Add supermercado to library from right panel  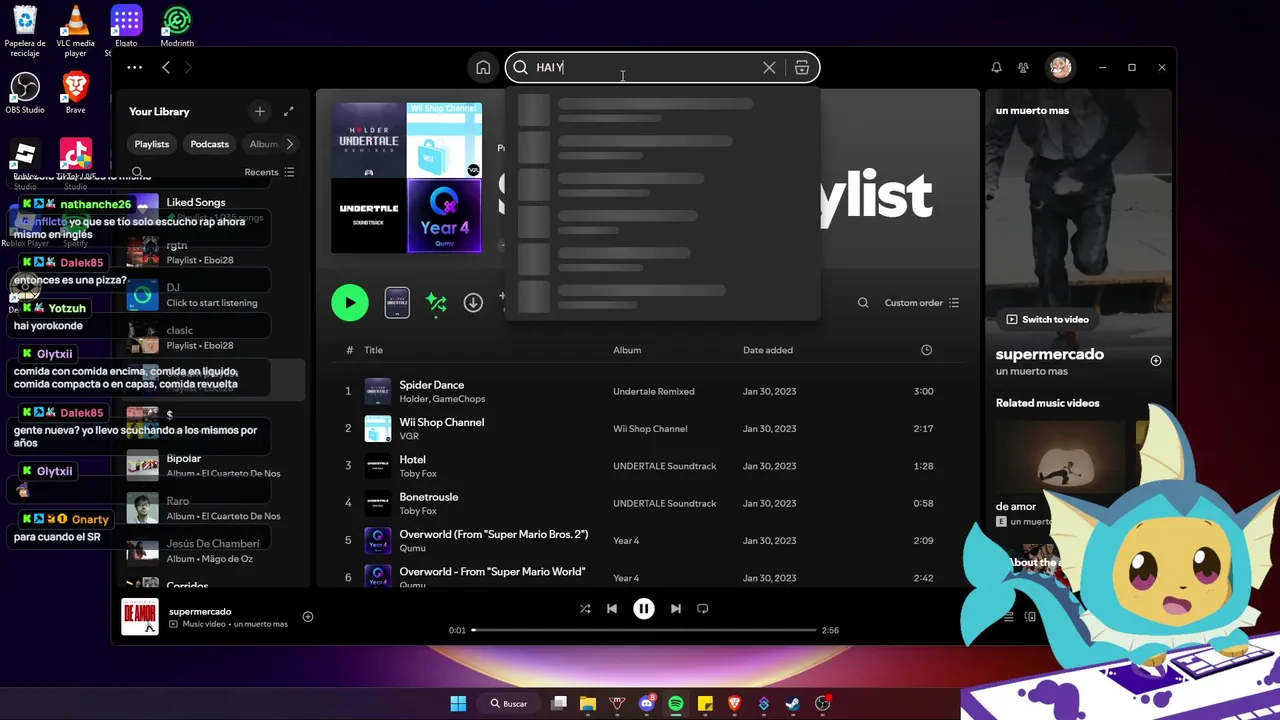pos(1156,360)
